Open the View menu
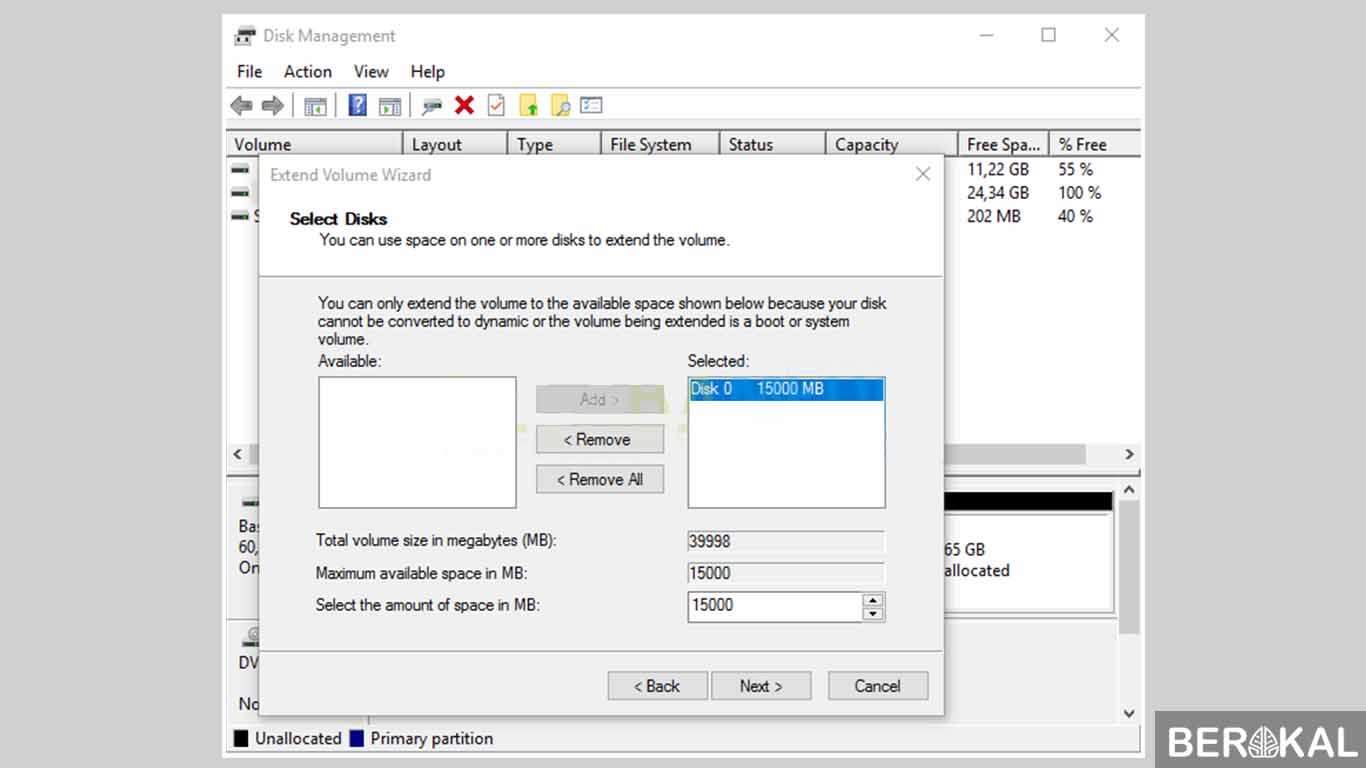1366x768 pixels. click(x=371, y=72)
